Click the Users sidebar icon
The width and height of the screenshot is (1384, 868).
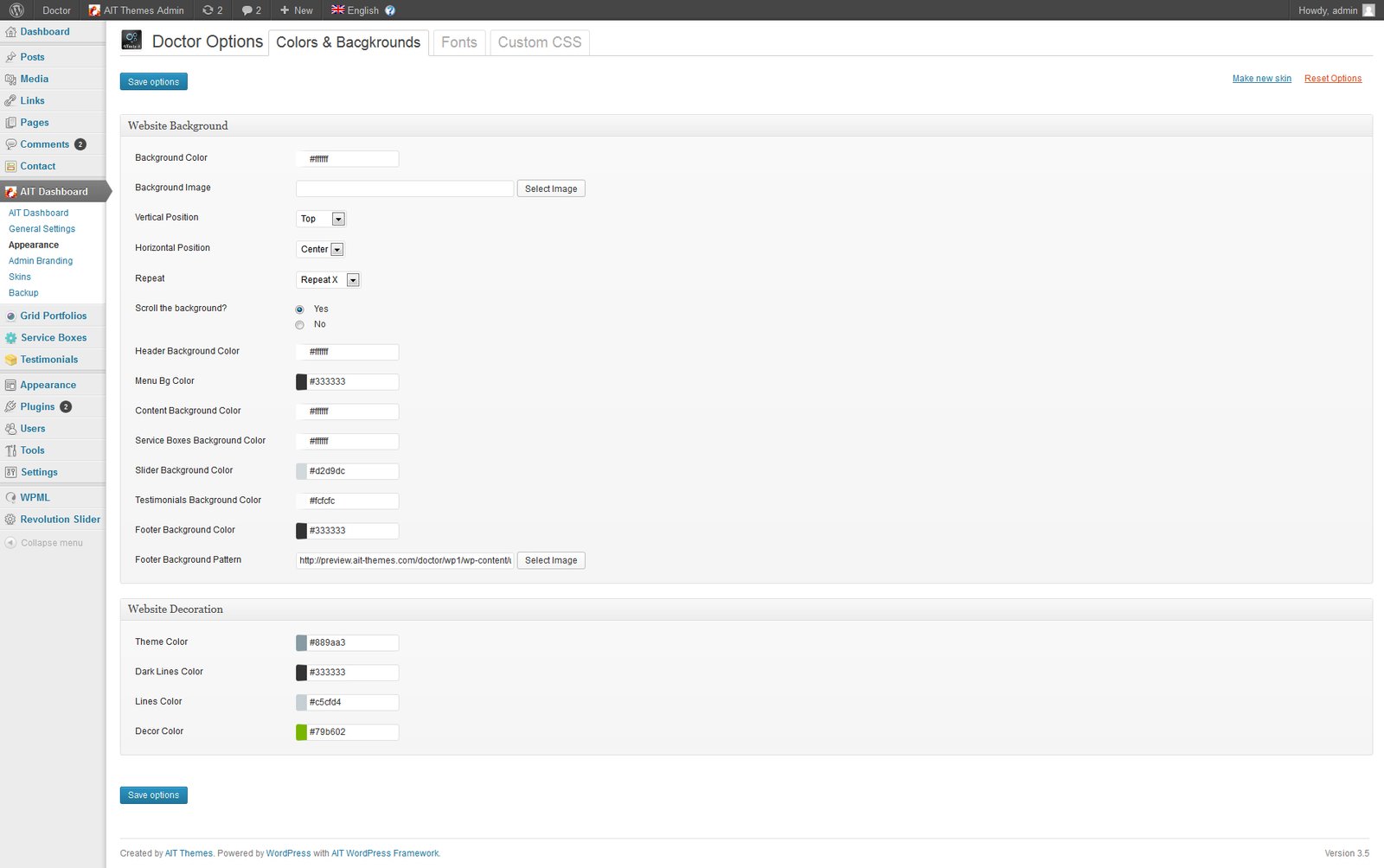click(x=10, y=429)
